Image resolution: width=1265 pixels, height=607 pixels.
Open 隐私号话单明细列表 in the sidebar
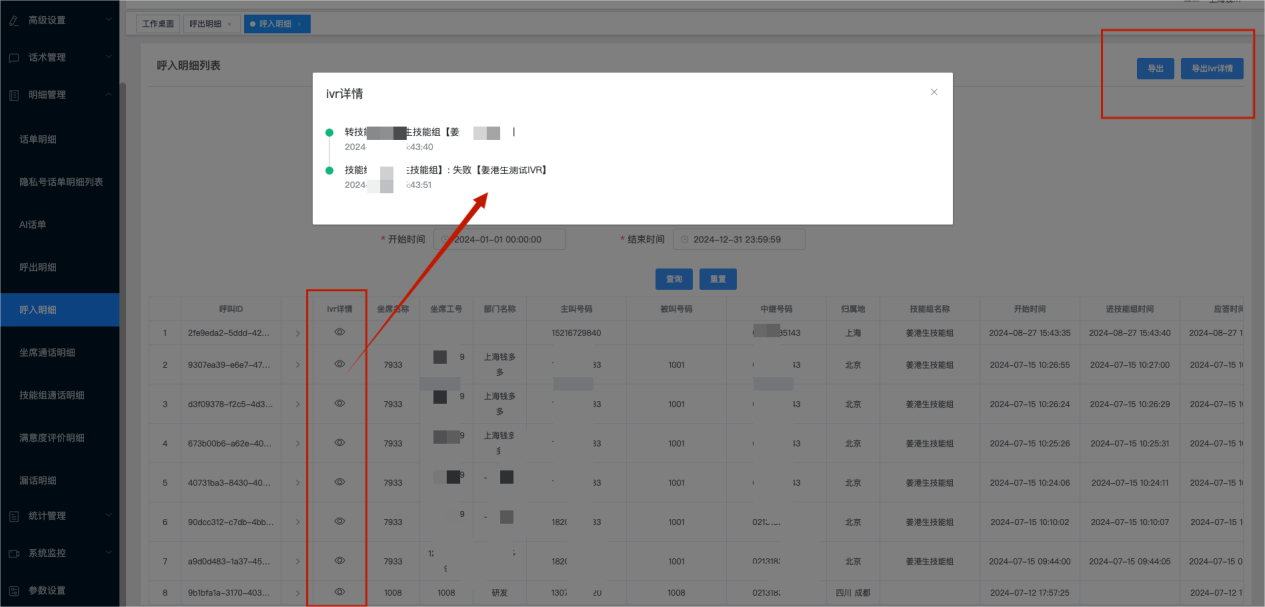click(61, 182)
